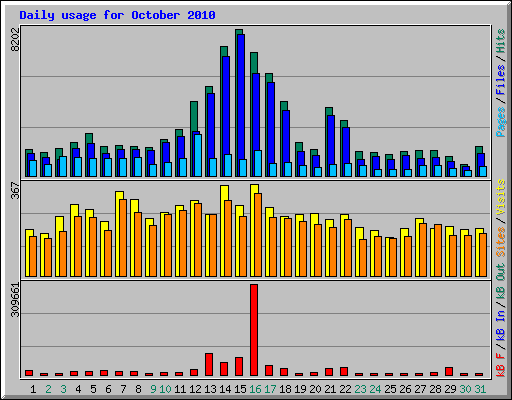Click day 10 on the x-axis
512x400 pixels.
click(x=165, y=389)
